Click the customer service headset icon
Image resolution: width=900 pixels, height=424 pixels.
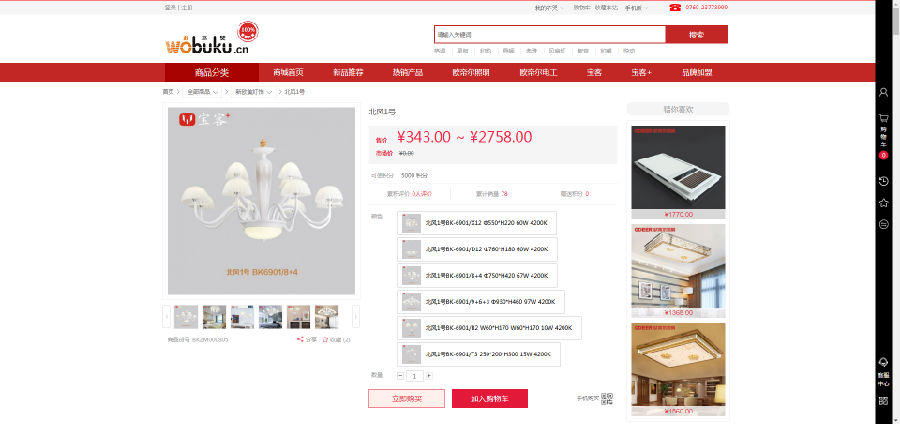tap(883, 362)
